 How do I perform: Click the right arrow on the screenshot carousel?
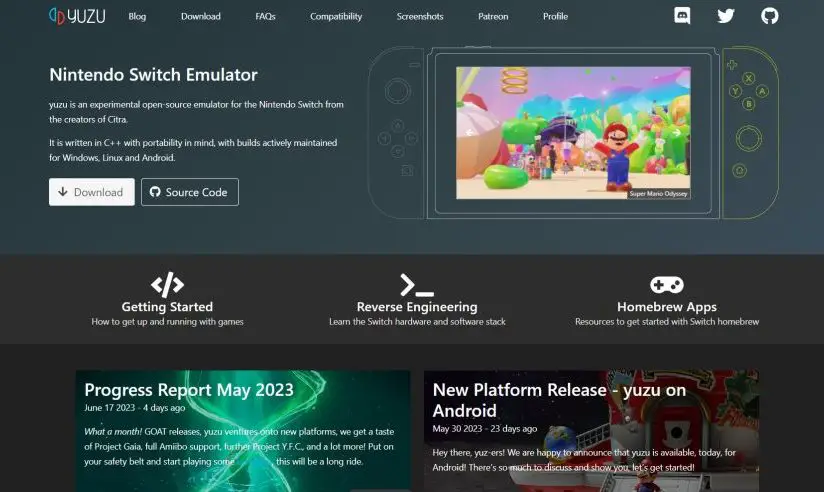coord(677,132)
